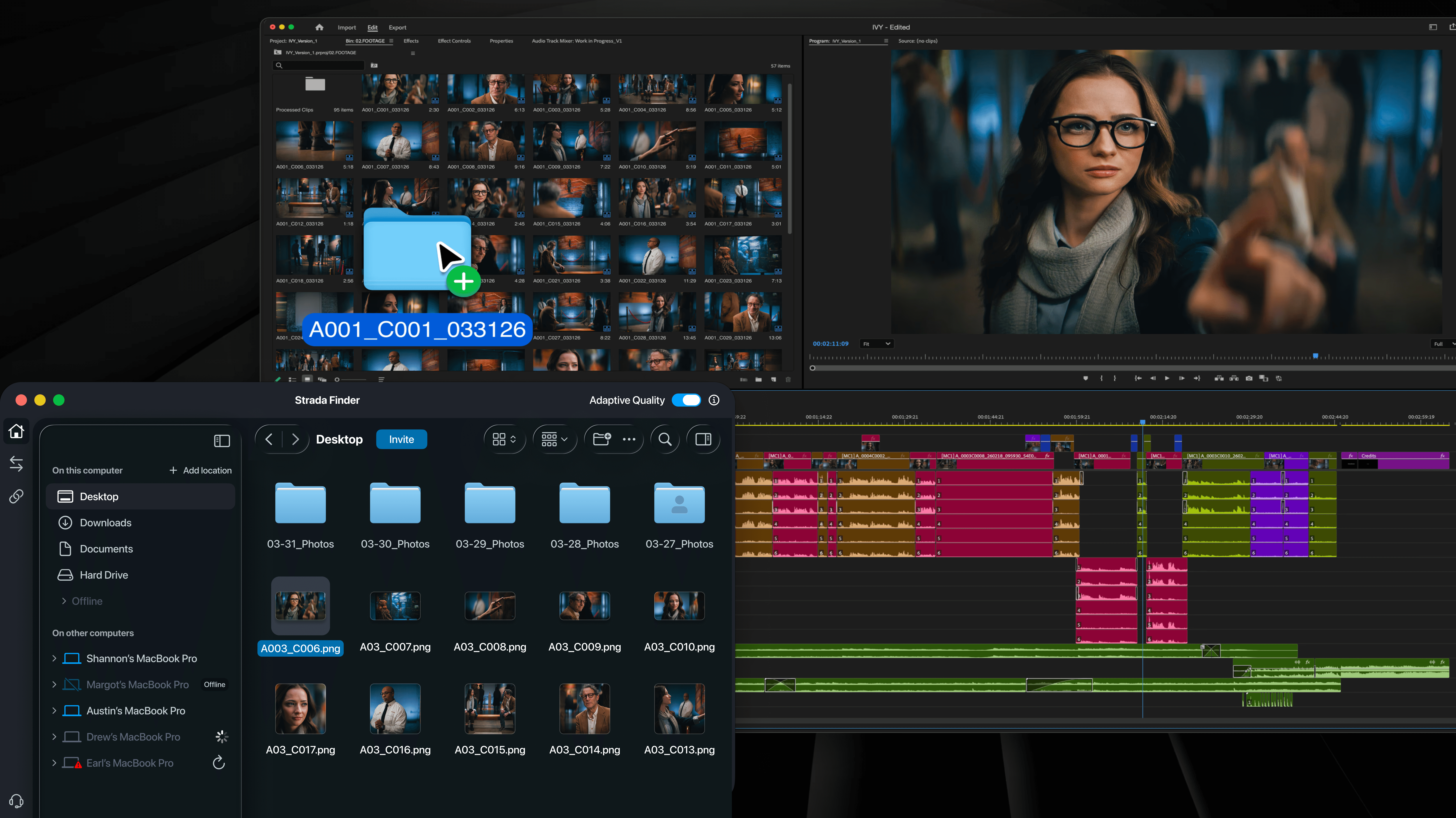Go to Out point in Program monitor

tap(1197, 378)
